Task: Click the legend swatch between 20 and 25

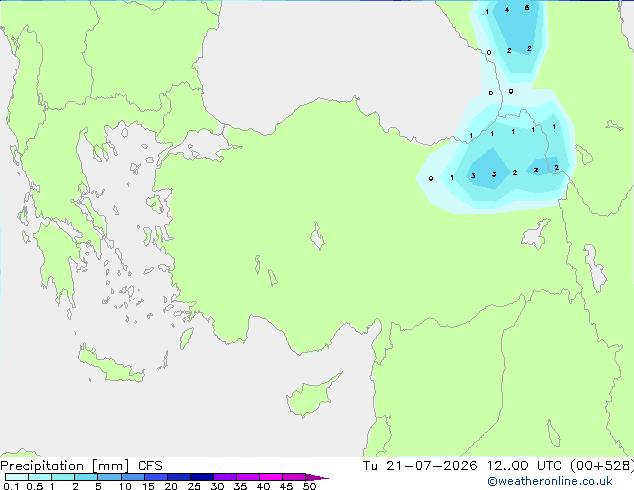Action: [179, 477]
